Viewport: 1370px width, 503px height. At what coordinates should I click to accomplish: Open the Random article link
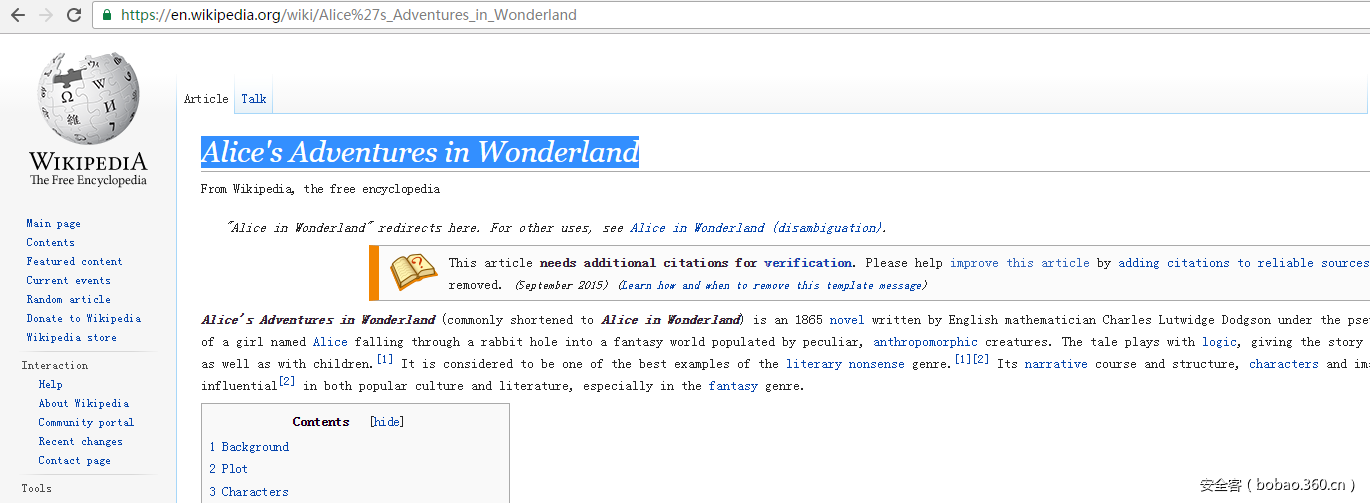pyautogui.click(x=68, y=300)
